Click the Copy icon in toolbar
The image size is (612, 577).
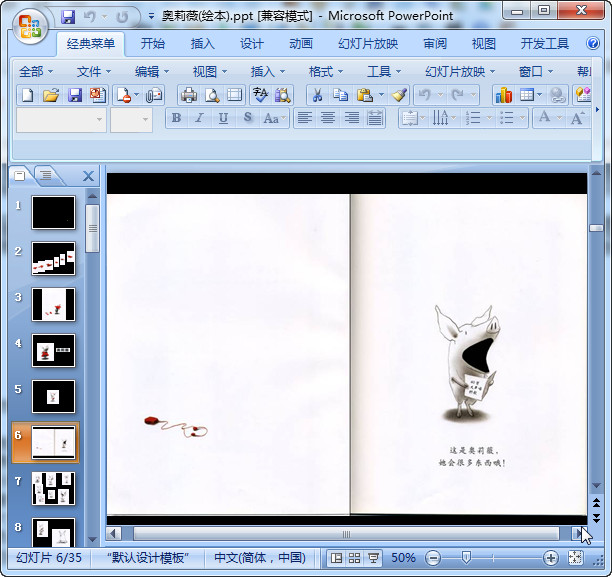click(x=340, y=95)
